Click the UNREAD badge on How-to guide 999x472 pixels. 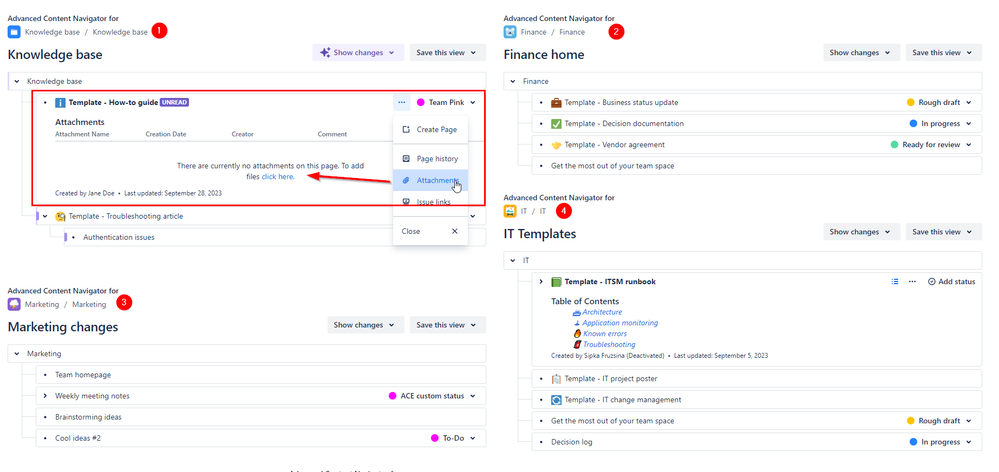pos(175,102)
